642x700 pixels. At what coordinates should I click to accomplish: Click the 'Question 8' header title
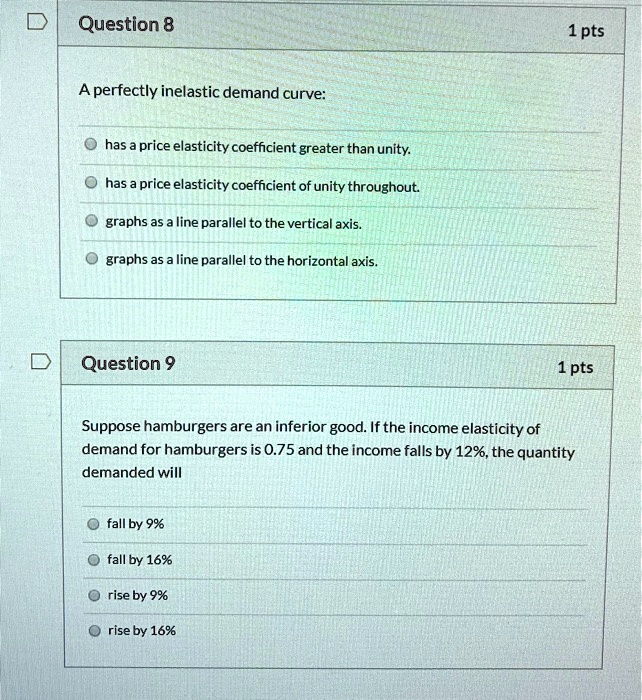pos(126,24)
